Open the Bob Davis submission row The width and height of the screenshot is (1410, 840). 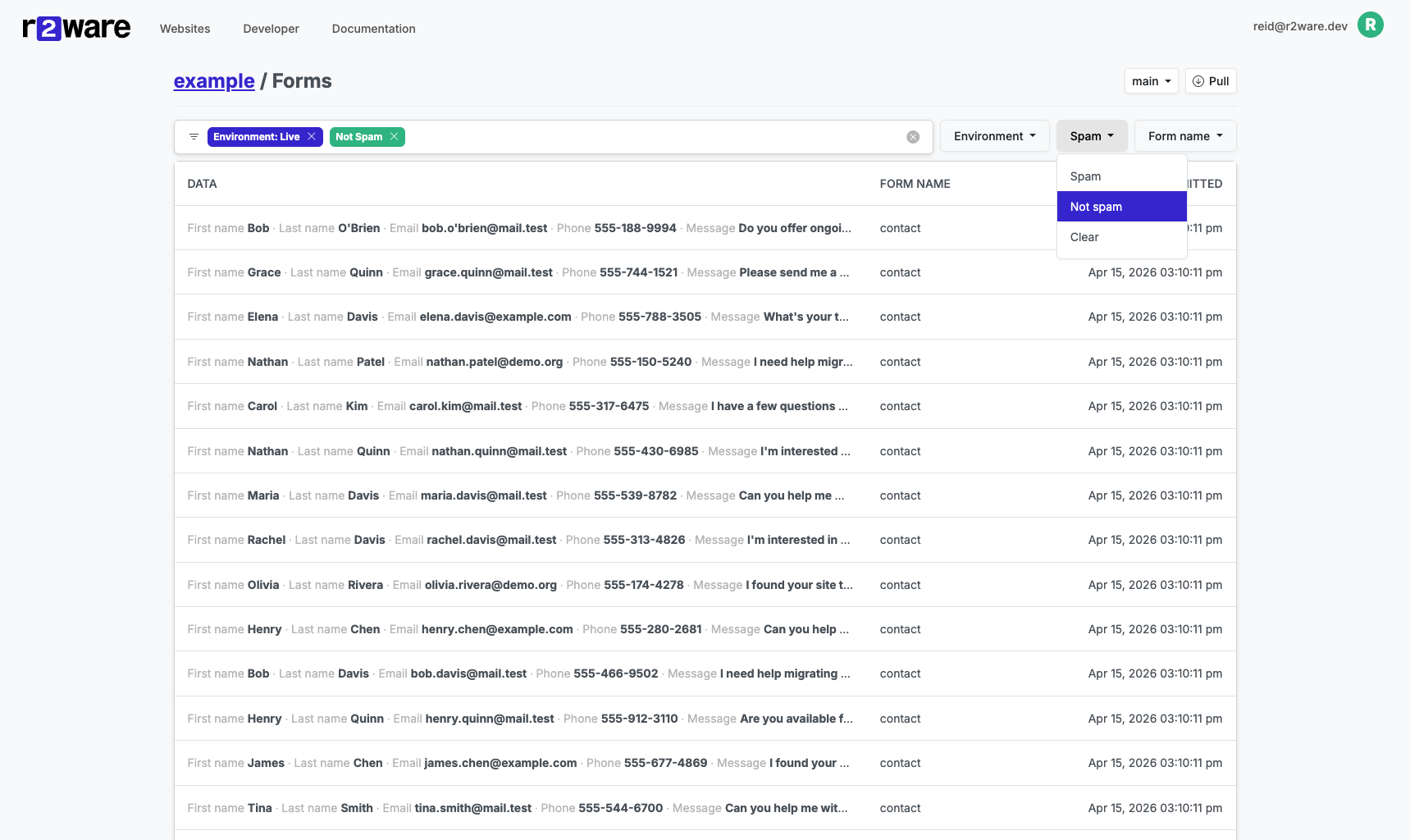(705, 673)
